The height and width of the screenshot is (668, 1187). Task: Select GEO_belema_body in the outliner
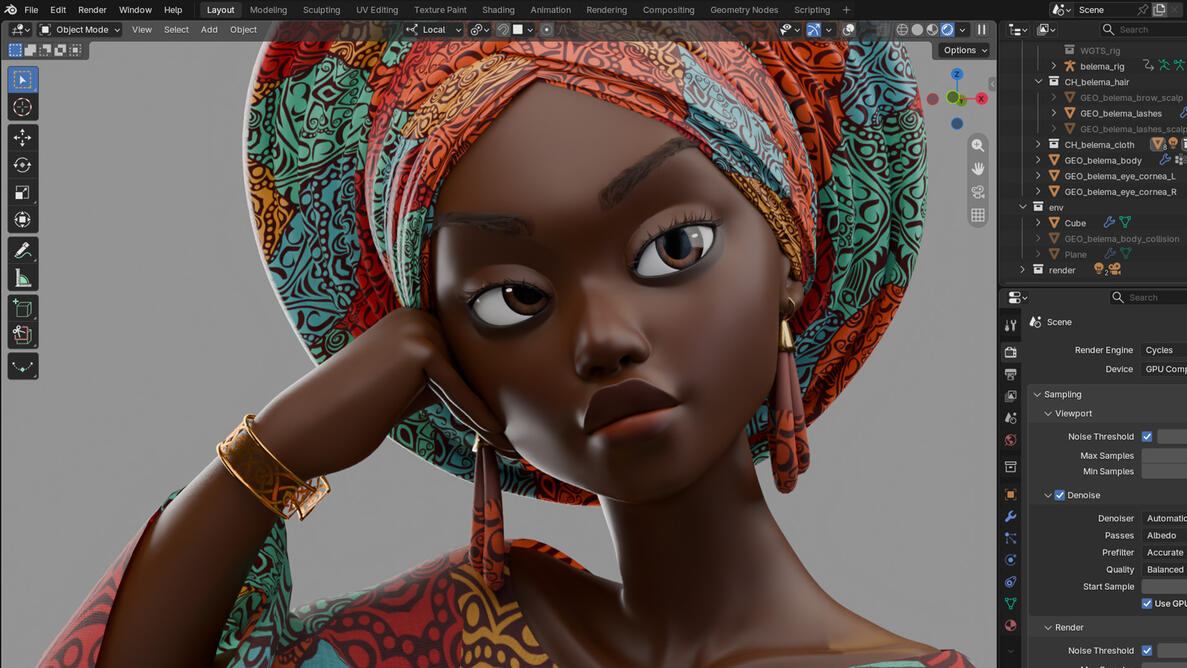point(1103,160)
